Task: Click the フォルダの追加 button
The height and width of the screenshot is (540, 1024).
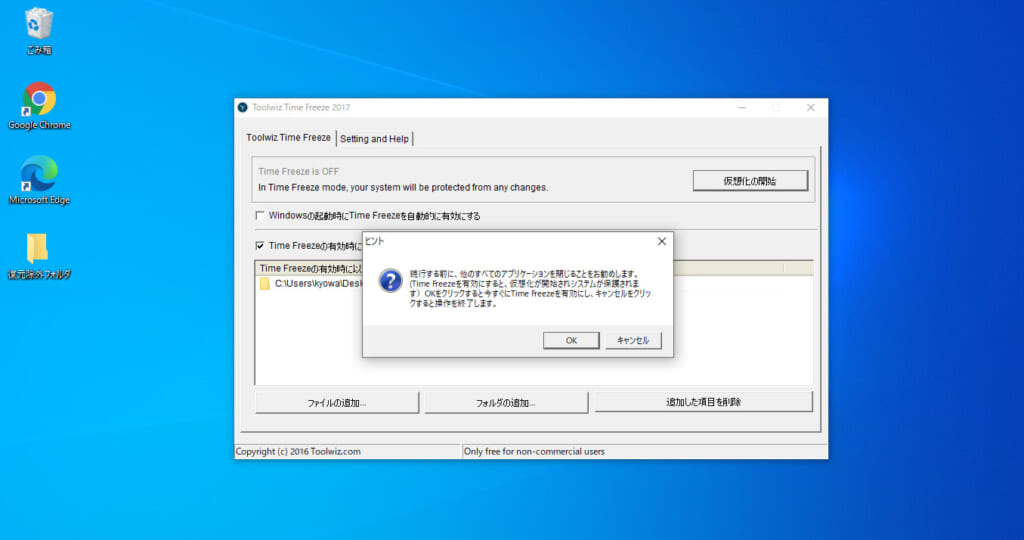Action: point(506,403)
